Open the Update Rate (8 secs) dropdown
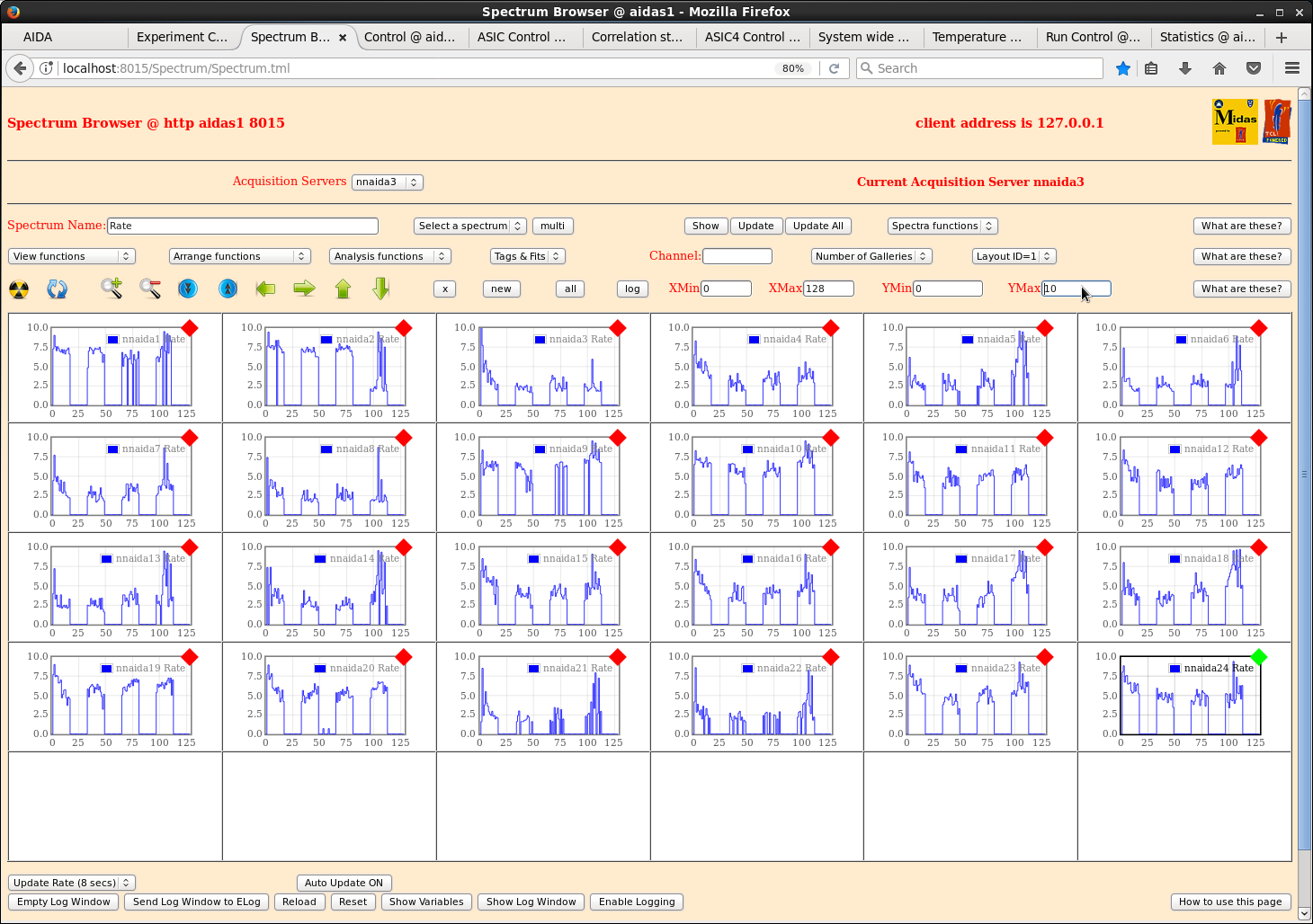Screen dimensions: 1313x924 [72, 883]
